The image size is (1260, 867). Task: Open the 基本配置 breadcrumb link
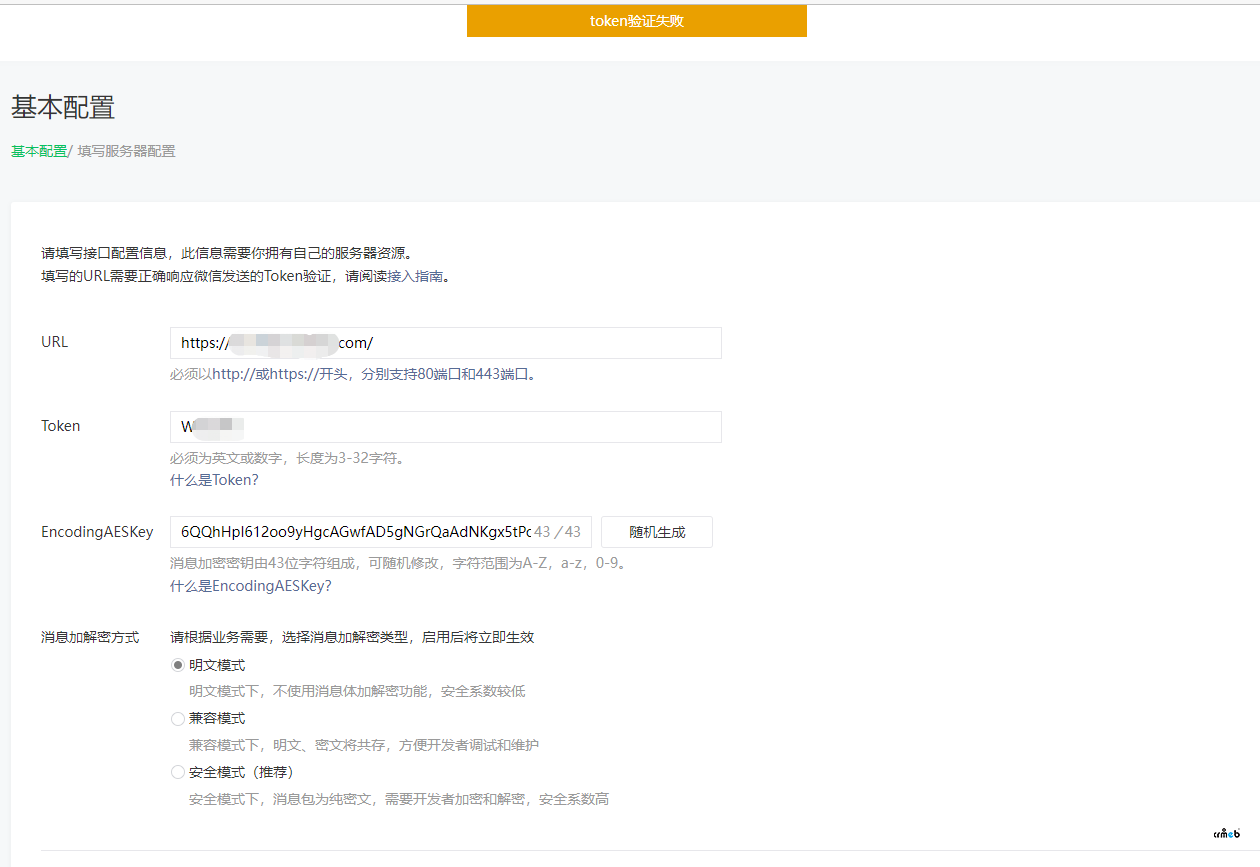pos(39,152)
